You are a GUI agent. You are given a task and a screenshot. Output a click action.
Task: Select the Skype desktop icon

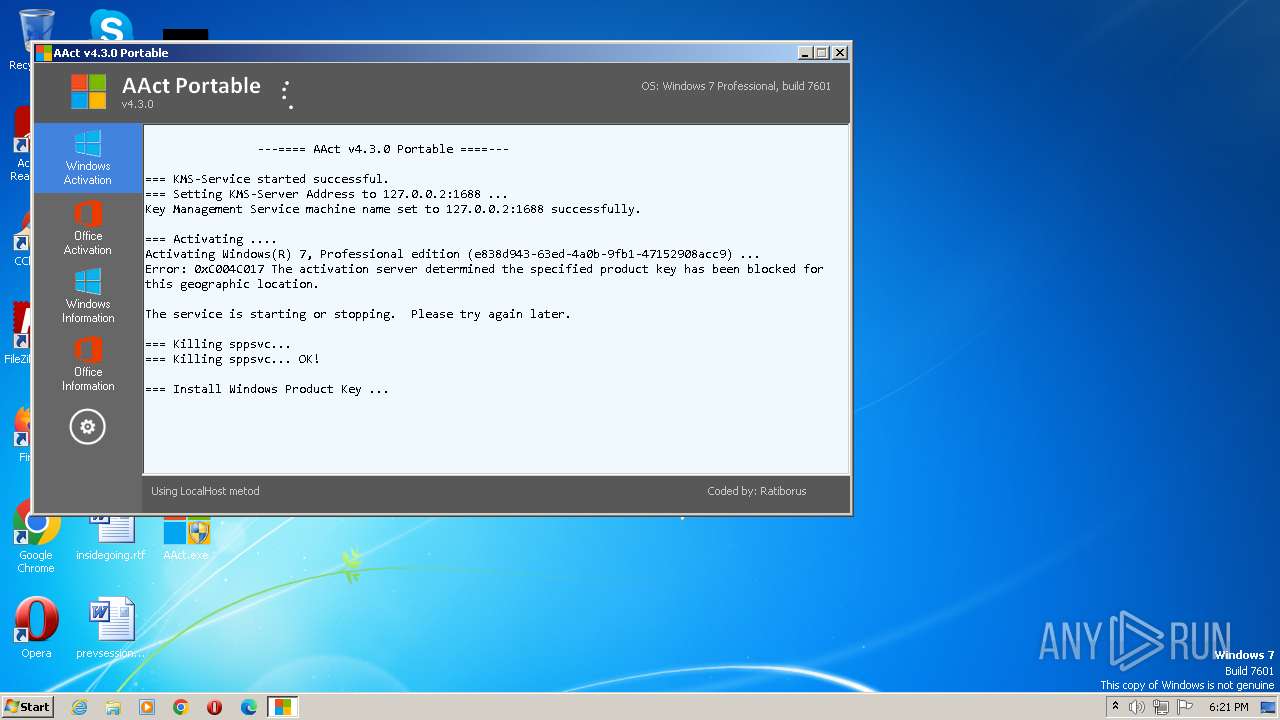(111, 25)
